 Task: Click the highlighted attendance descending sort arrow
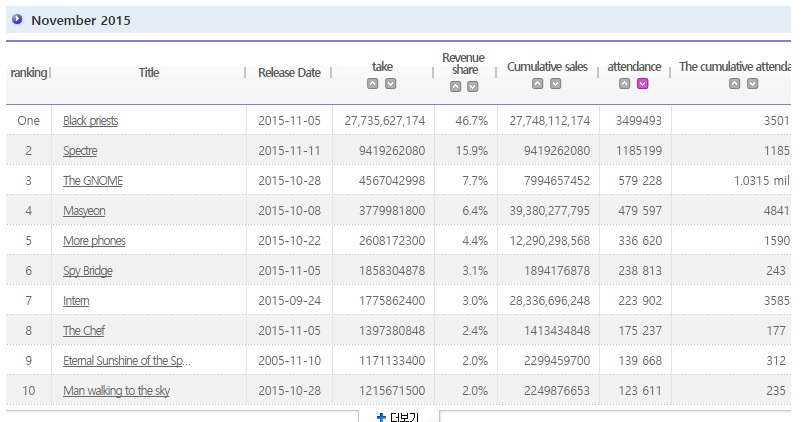pos(643,84)
